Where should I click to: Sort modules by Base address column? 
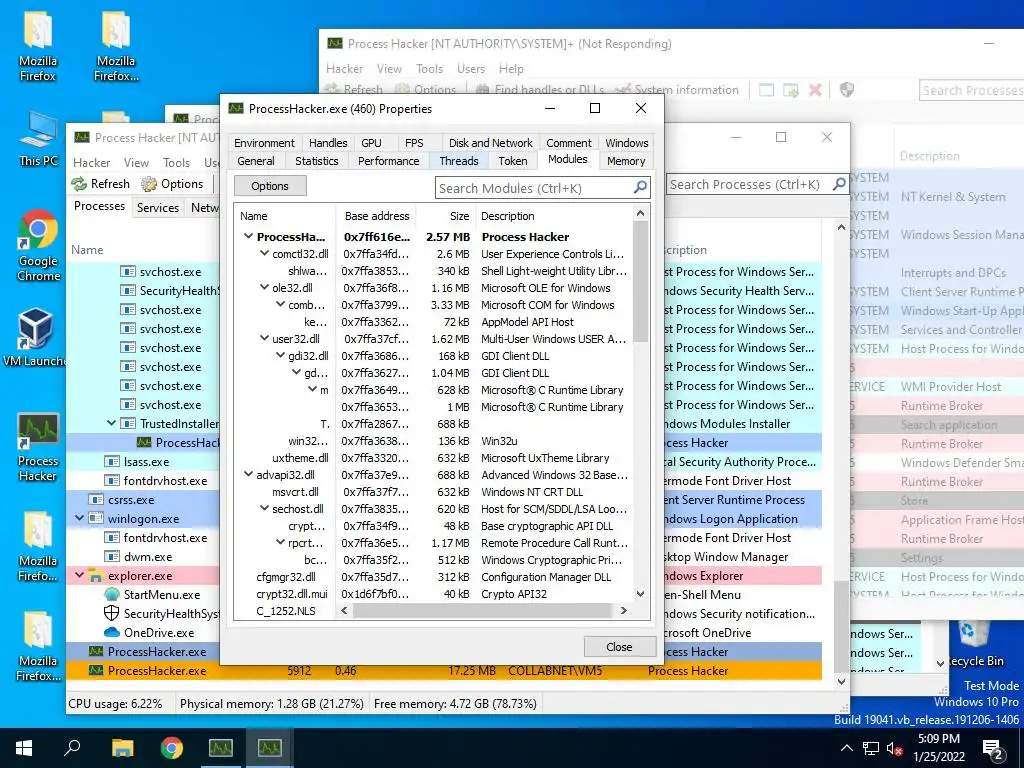377,216
